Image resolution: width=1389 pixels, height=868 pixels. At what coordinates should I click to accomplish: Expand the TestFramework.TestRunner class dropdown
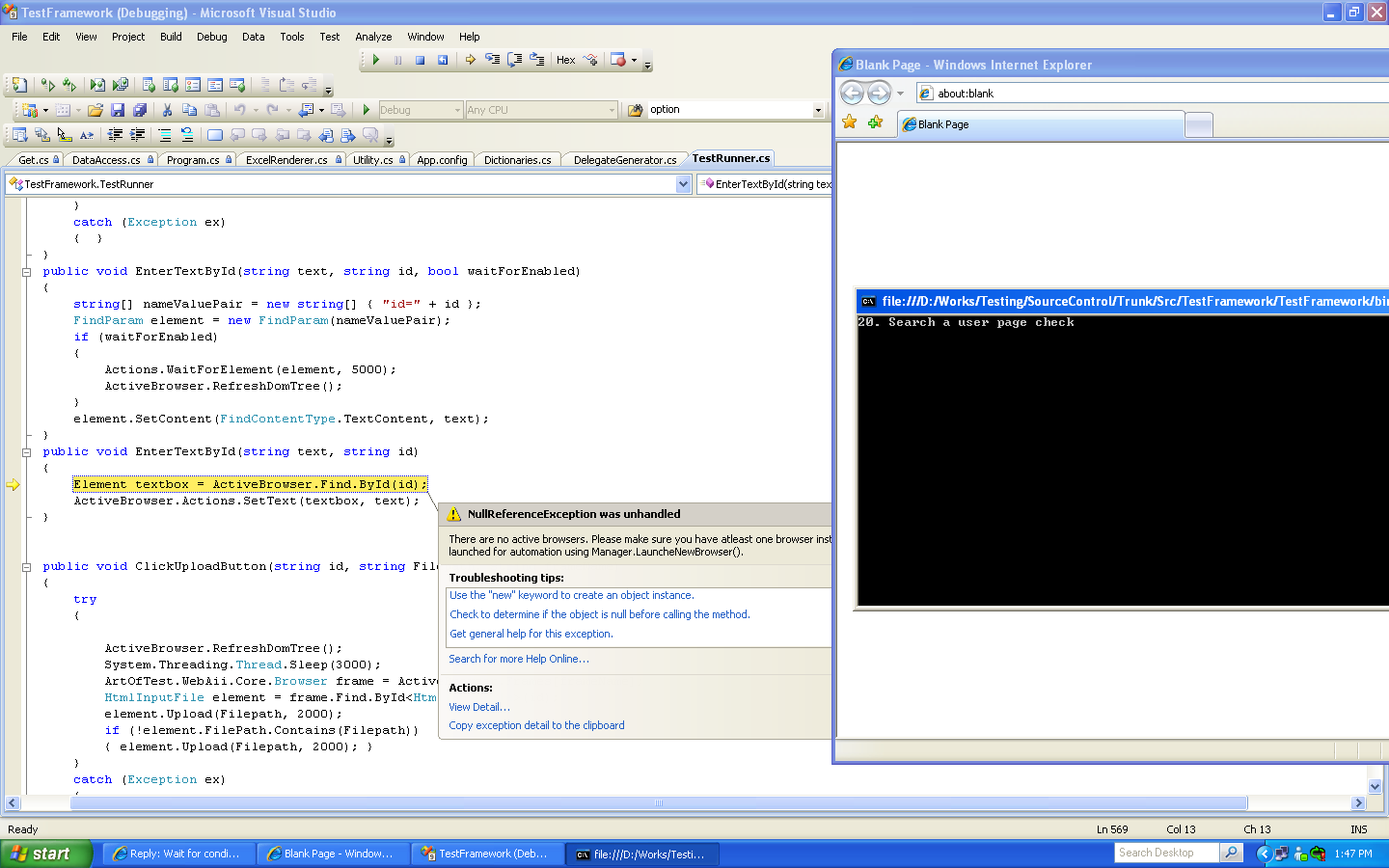coord(684,184)
